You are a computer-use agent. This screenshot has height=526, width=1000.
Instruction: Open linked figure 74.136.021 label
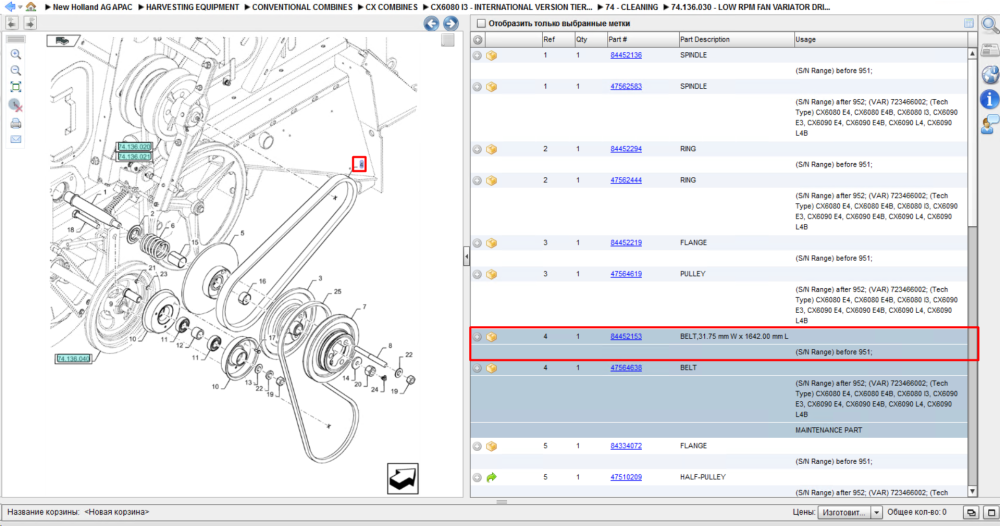point(135,156)
